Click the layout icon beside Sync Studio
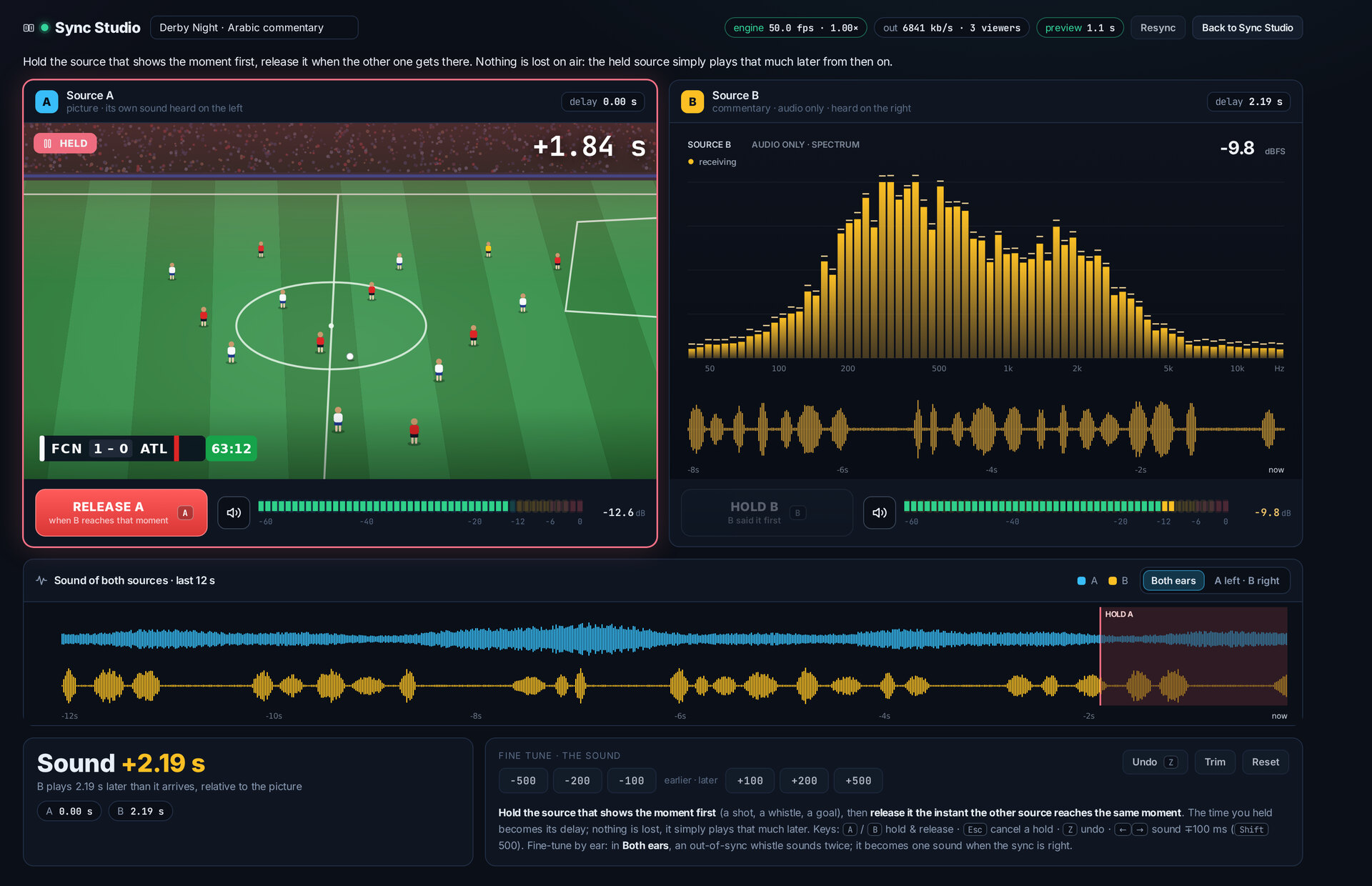 tap(29, 28)
